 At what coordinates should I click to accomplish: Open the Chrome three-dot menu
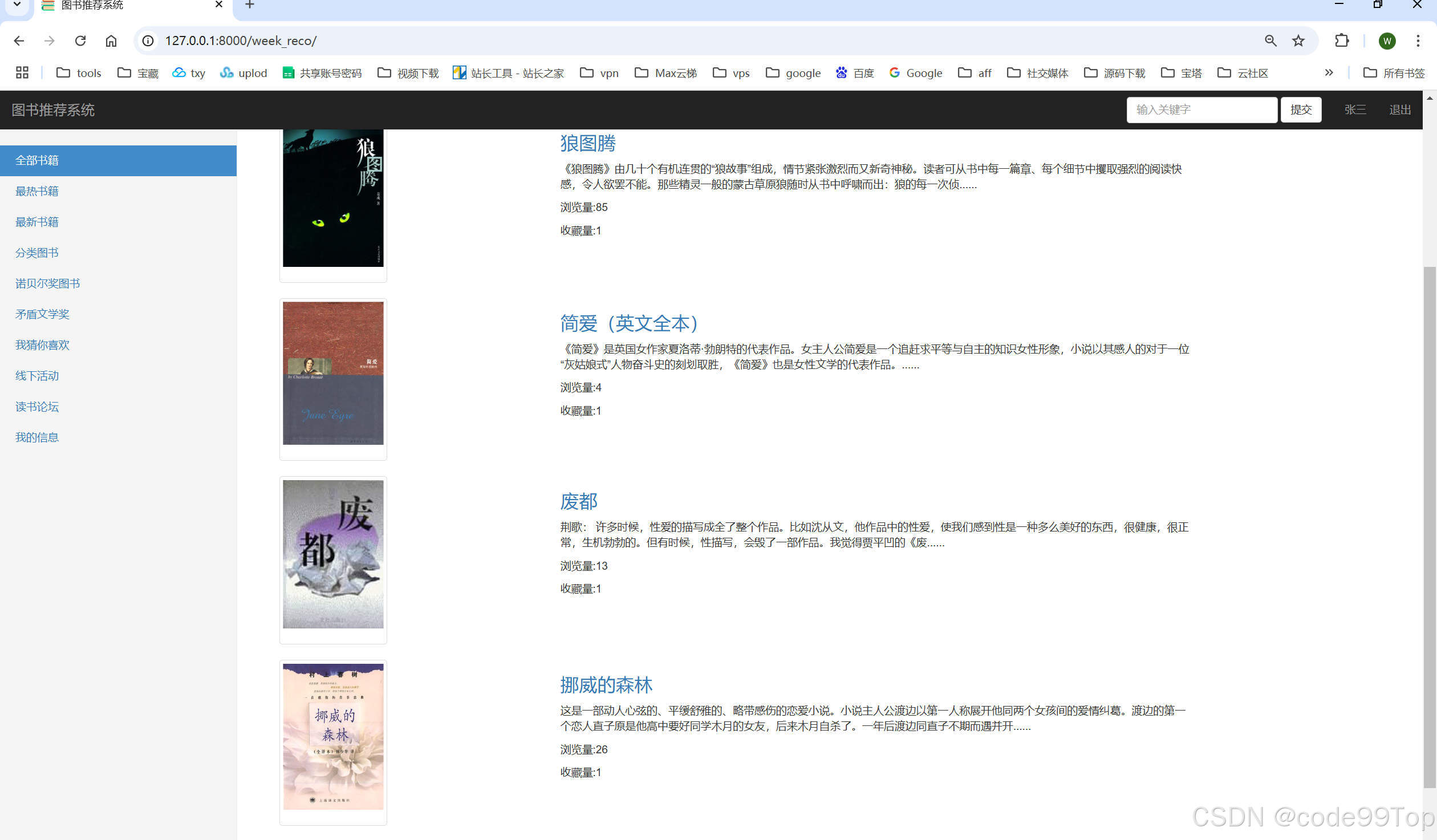click(1418, 40)
